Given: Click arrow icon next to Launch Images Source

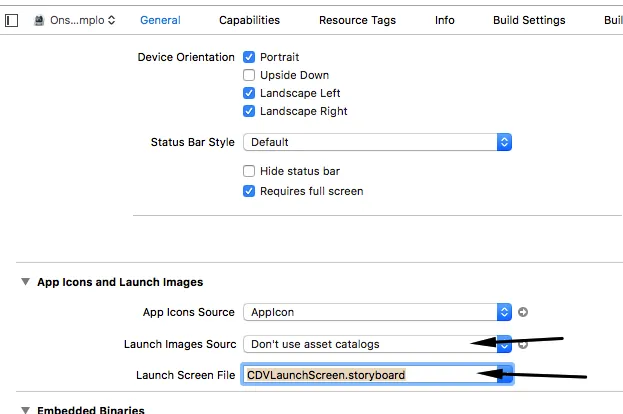Looking at the screenshot, I should [523, 344].
